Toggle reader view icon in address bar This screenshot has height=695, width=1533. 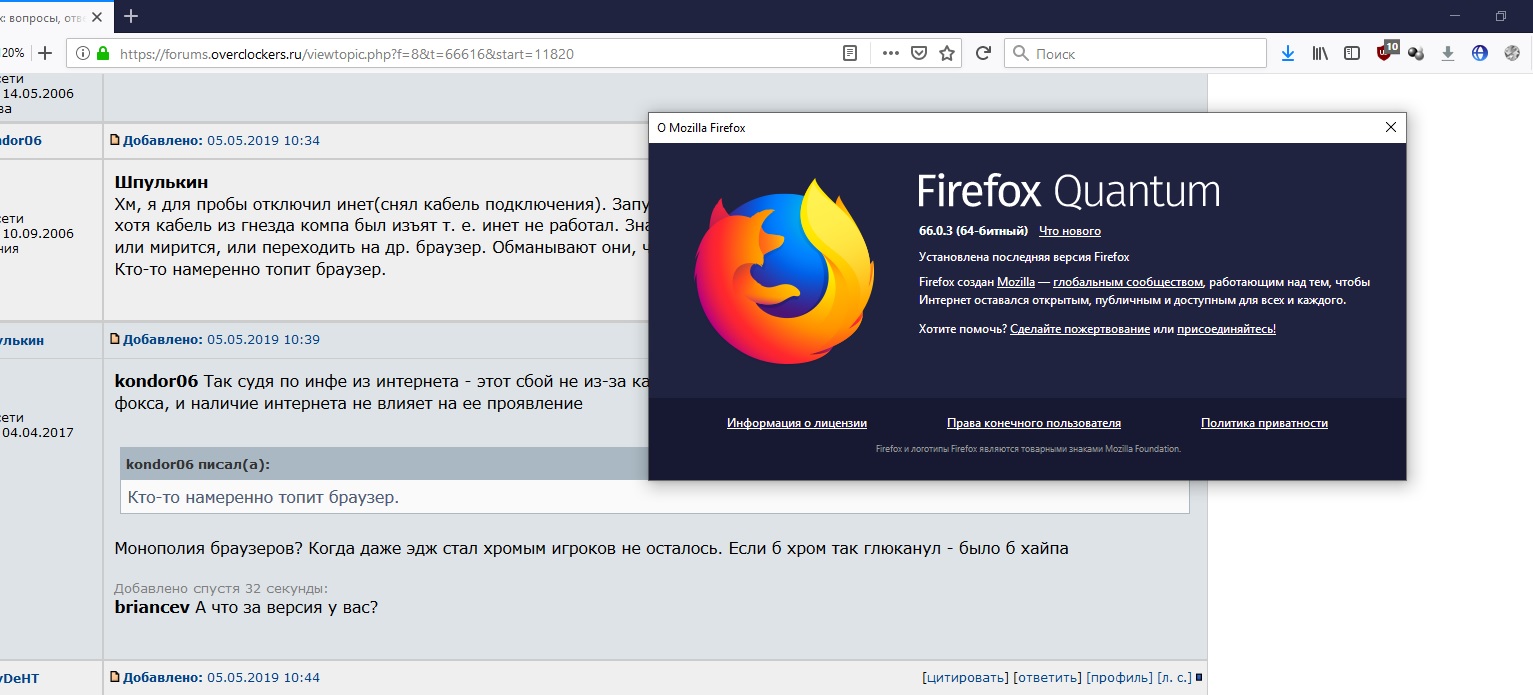(x=849, y=53)
